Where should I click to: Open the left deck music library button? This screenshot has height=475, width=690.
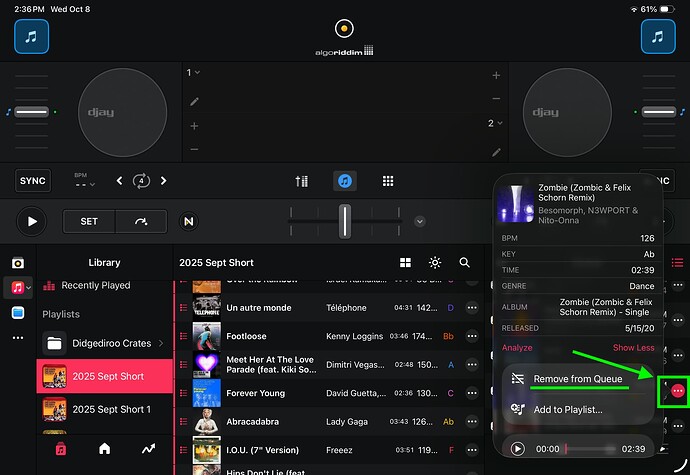(33, 37)
